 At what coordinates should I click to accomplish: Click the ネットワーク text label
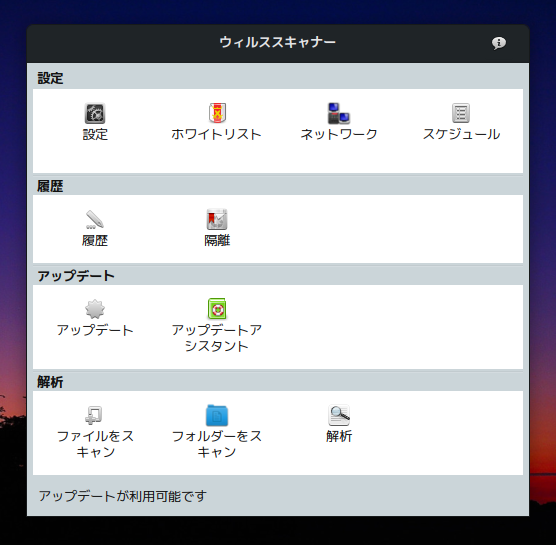pyautogui.click(x=339, y=134)
